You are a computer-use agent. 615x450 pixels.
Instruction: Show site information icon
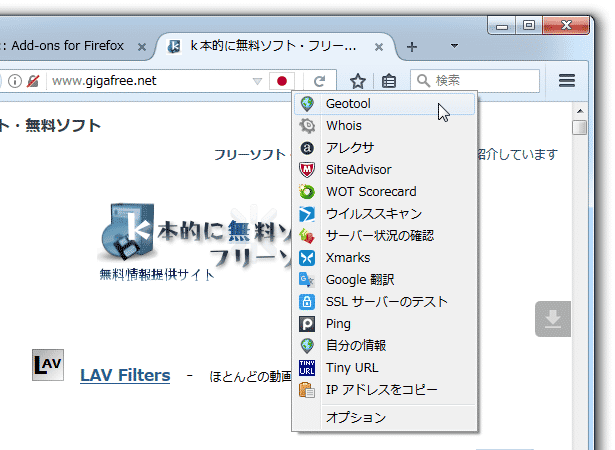pyautogui.click(x=15, y=81)
